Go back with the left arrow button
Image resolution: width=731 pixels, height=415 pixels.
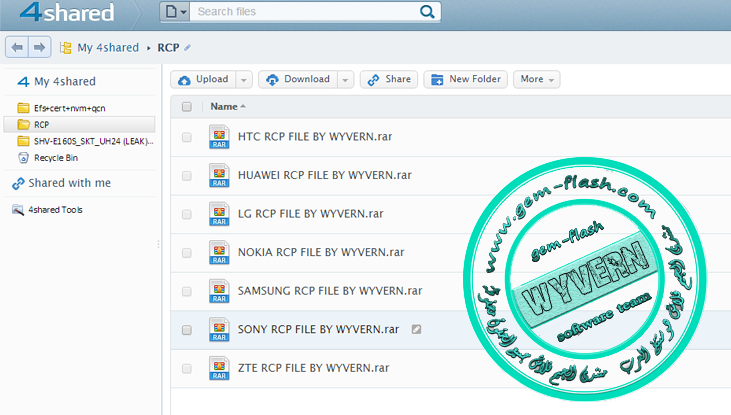(17, 47)
